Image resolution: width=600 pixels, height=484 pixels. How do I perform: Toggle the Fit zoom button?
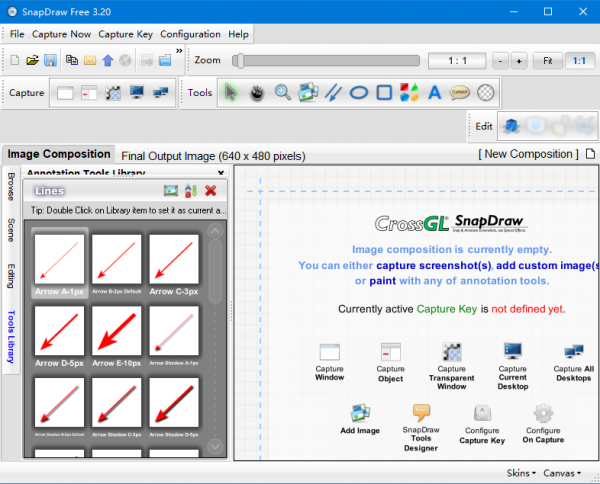548,61
